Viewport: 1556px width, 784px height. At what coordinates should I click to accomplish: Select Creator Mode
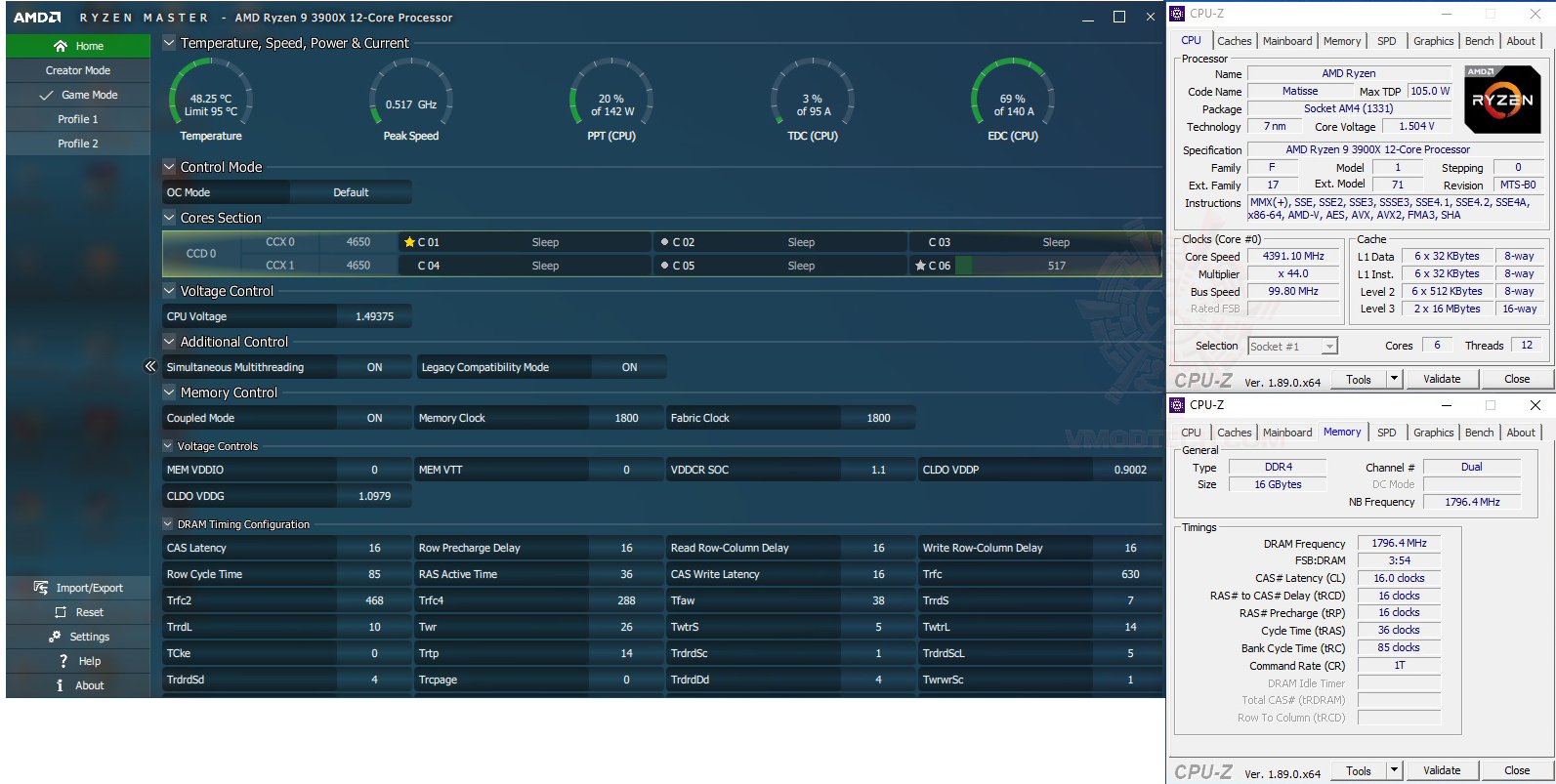pos(78,70)
